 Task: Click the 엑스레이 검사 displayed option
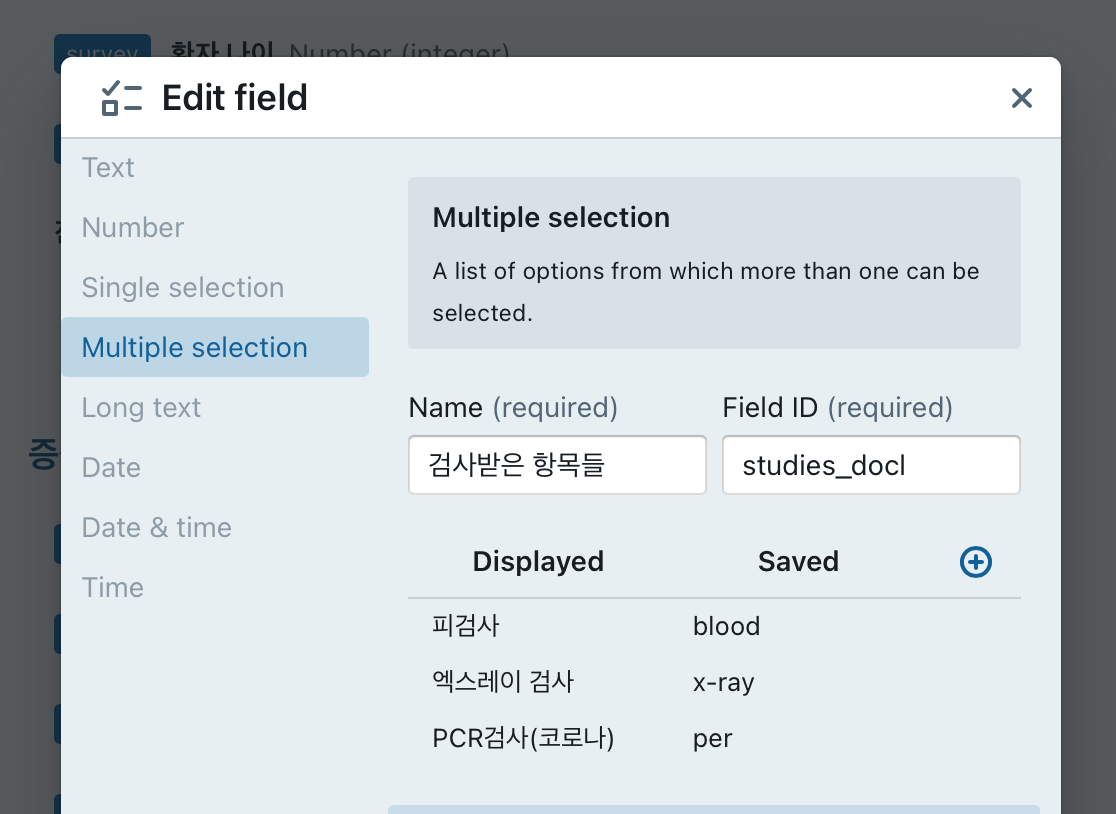(503, 683)
